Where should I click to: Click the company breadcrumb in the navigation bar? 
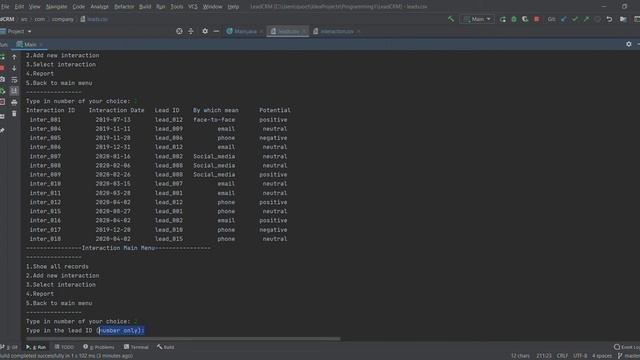[x=62, y=19]
